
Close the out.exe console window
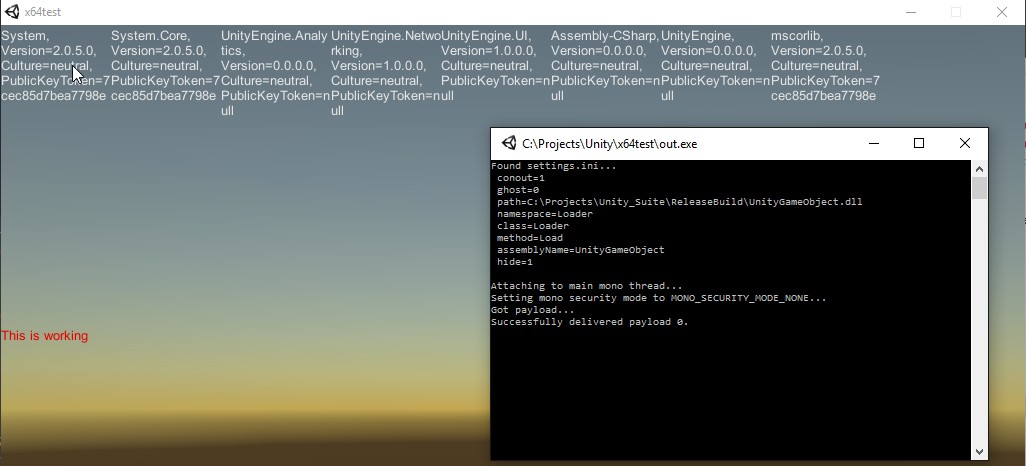(x=965, y=143)
